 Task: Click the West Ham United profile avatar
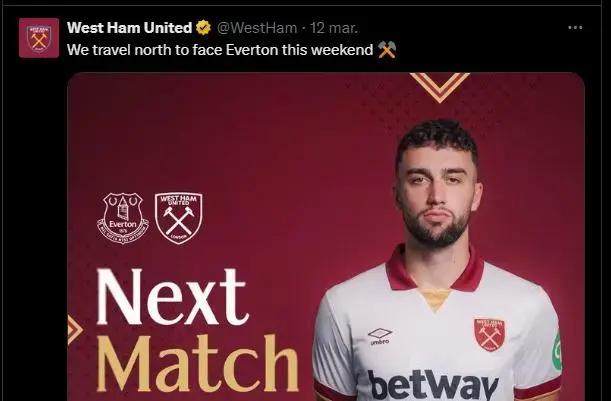coord(39,37)
